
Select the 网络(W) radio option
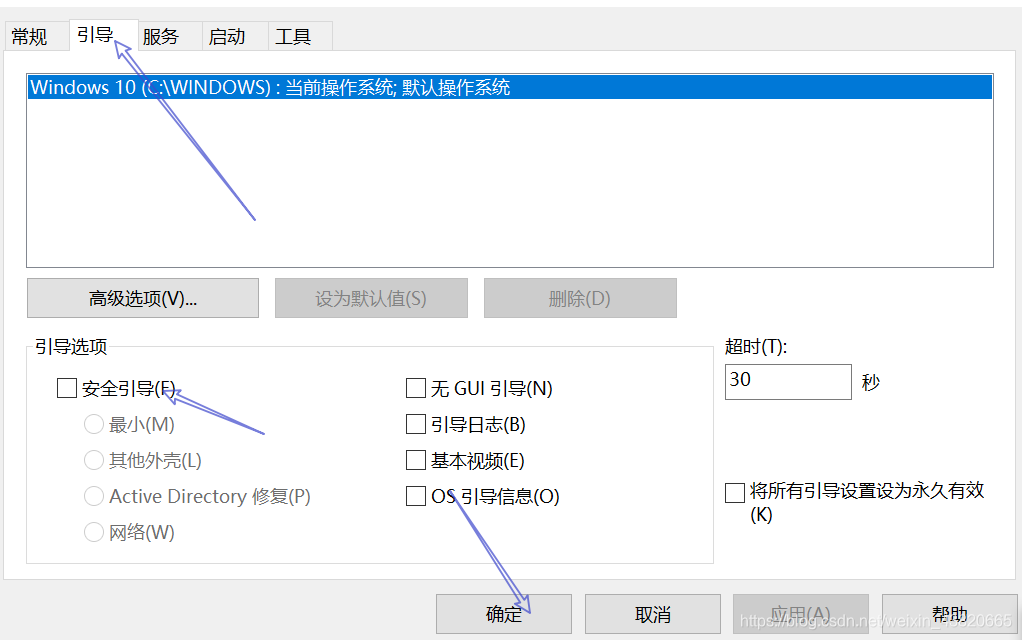point(94,532)
